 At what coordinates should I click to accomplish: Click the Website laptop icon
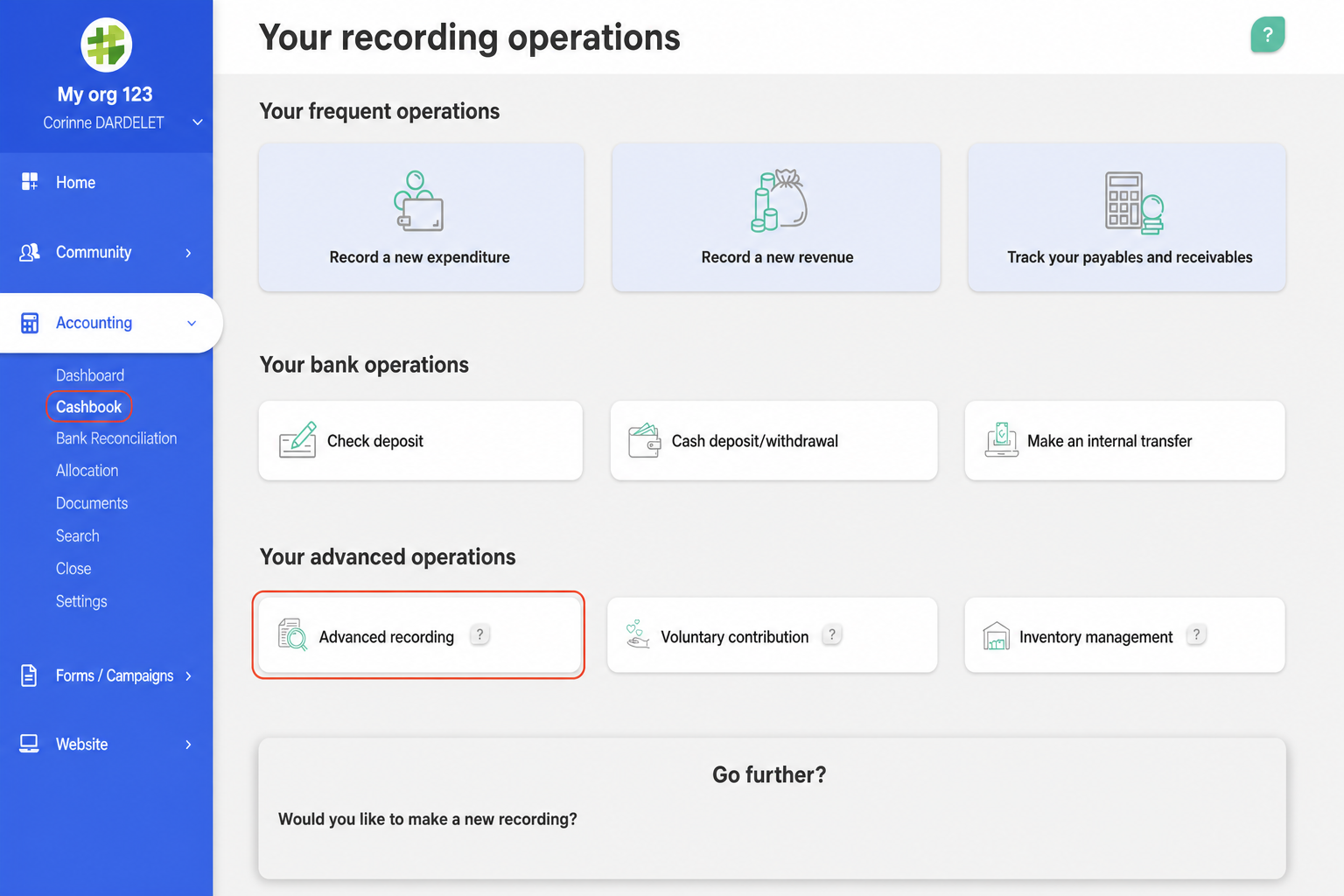(29, 744)
